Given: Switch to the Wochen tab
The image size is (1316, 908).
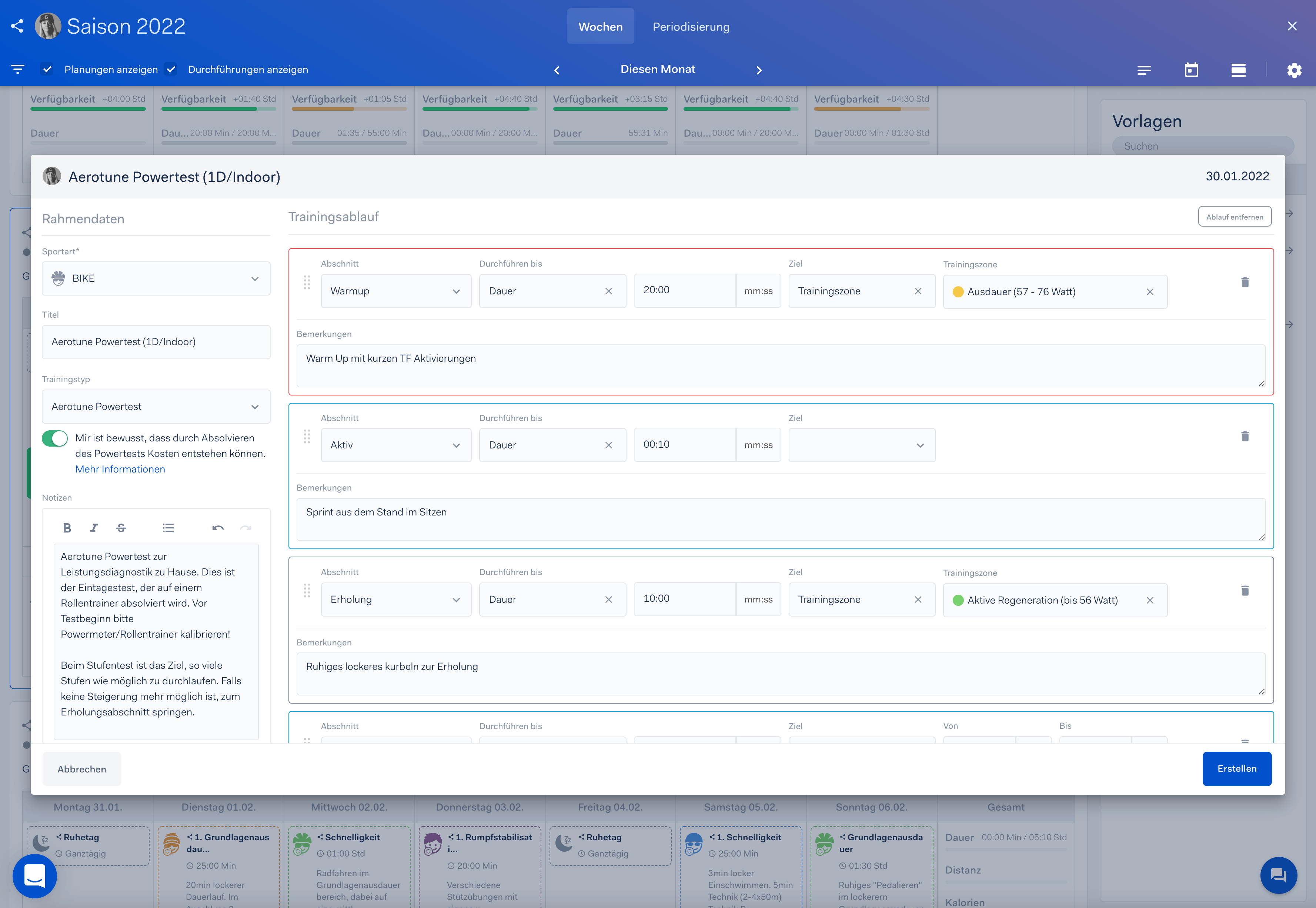Looking at the screenshot, I should tap(600, 27).
